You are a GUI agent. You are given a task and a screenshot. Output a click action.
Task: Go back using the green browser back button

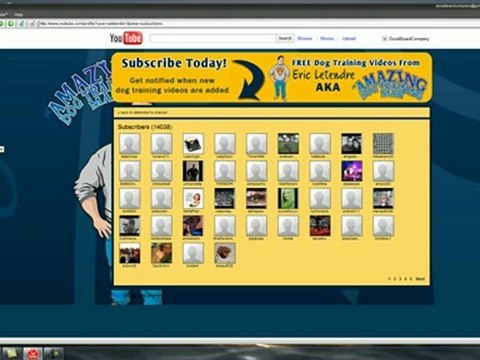point(1,24)
